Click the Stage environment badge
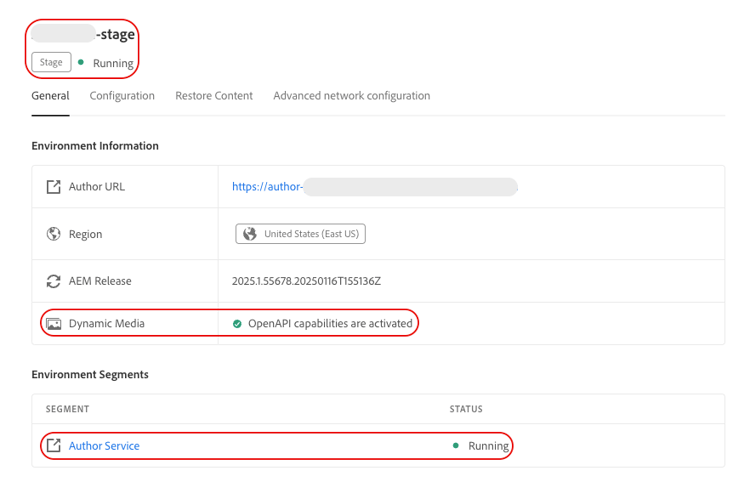750x482 pixels. click(x=51, y=62)
